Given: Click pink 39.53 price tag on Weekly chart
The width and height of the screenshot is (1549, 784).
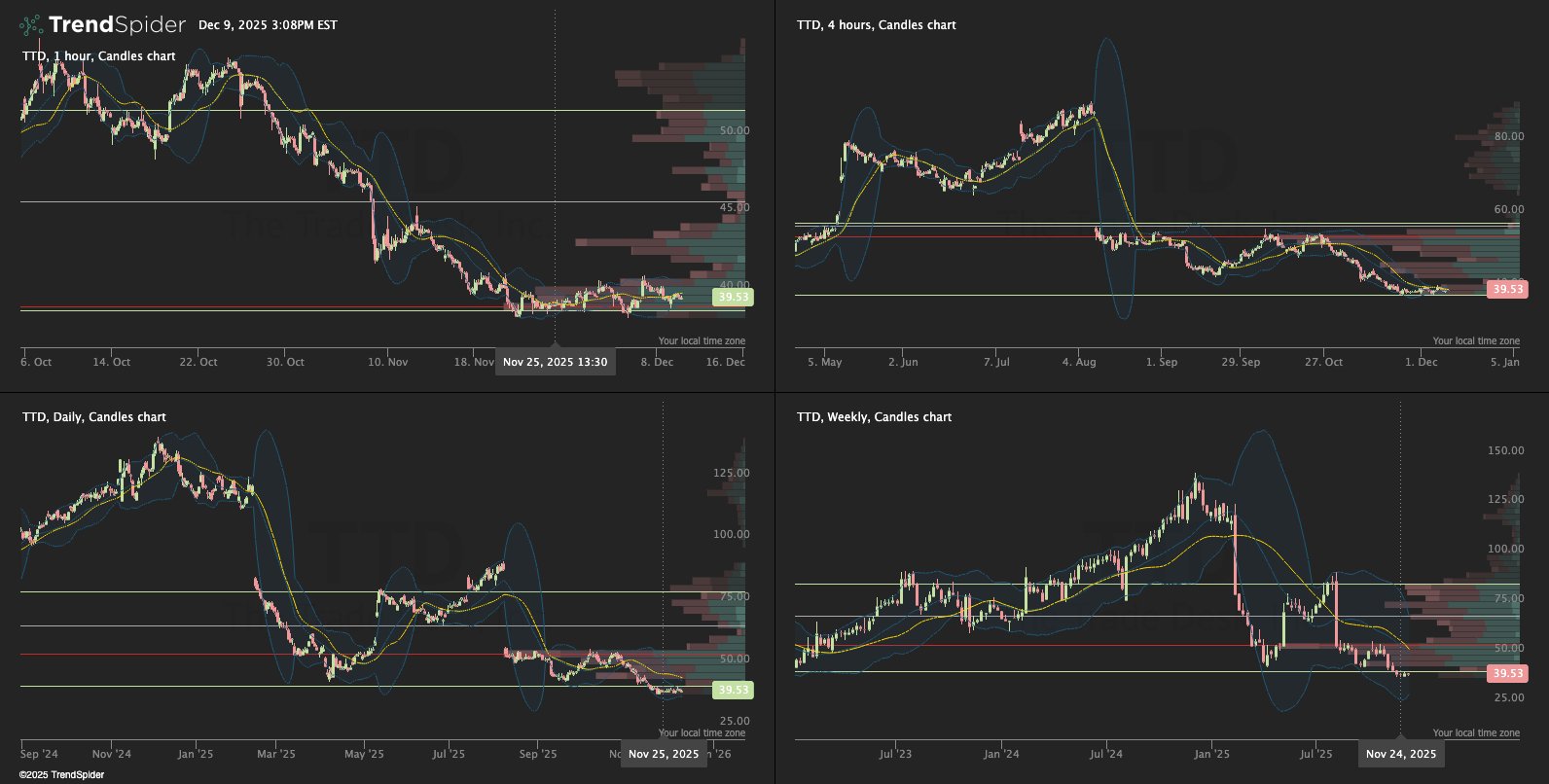Looking at the screenshot, I should (1507, 673).
